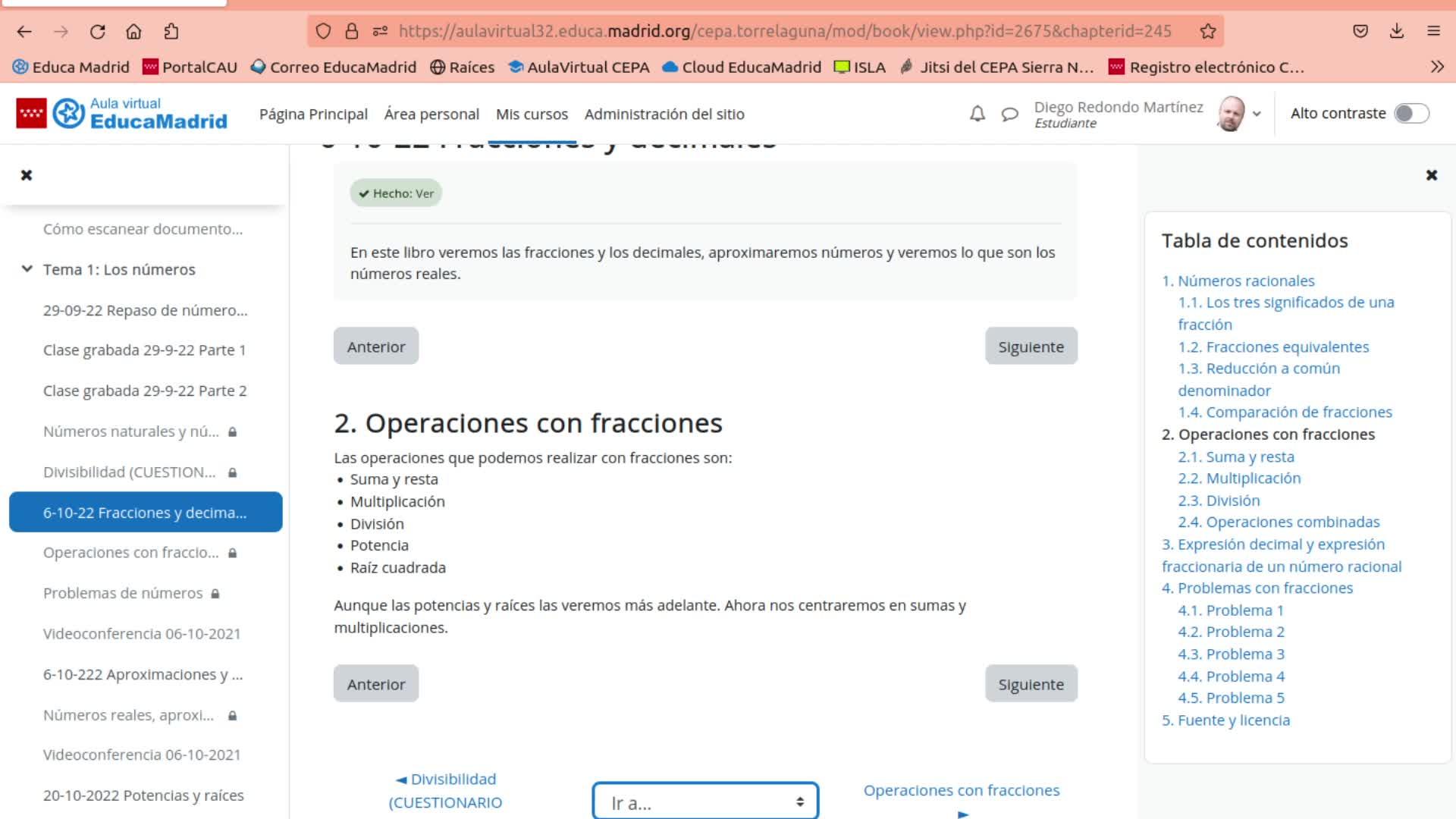The width and height of the screenshot is (1456, 819).
Task: Open the notifications bell icon
Action: pos(977,114)
